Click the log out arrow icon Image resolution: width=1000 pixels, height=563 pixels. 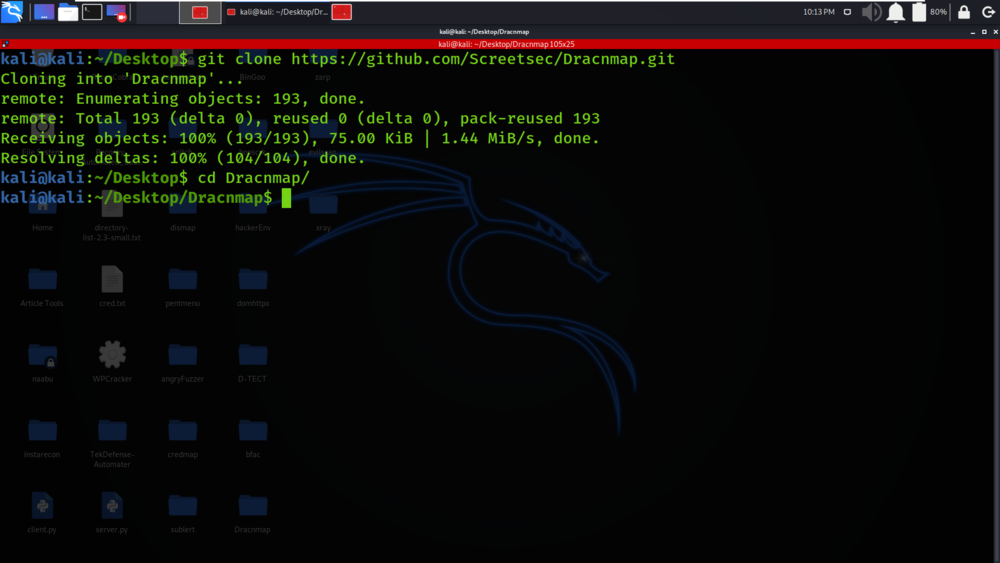click(x=988, y=12)
